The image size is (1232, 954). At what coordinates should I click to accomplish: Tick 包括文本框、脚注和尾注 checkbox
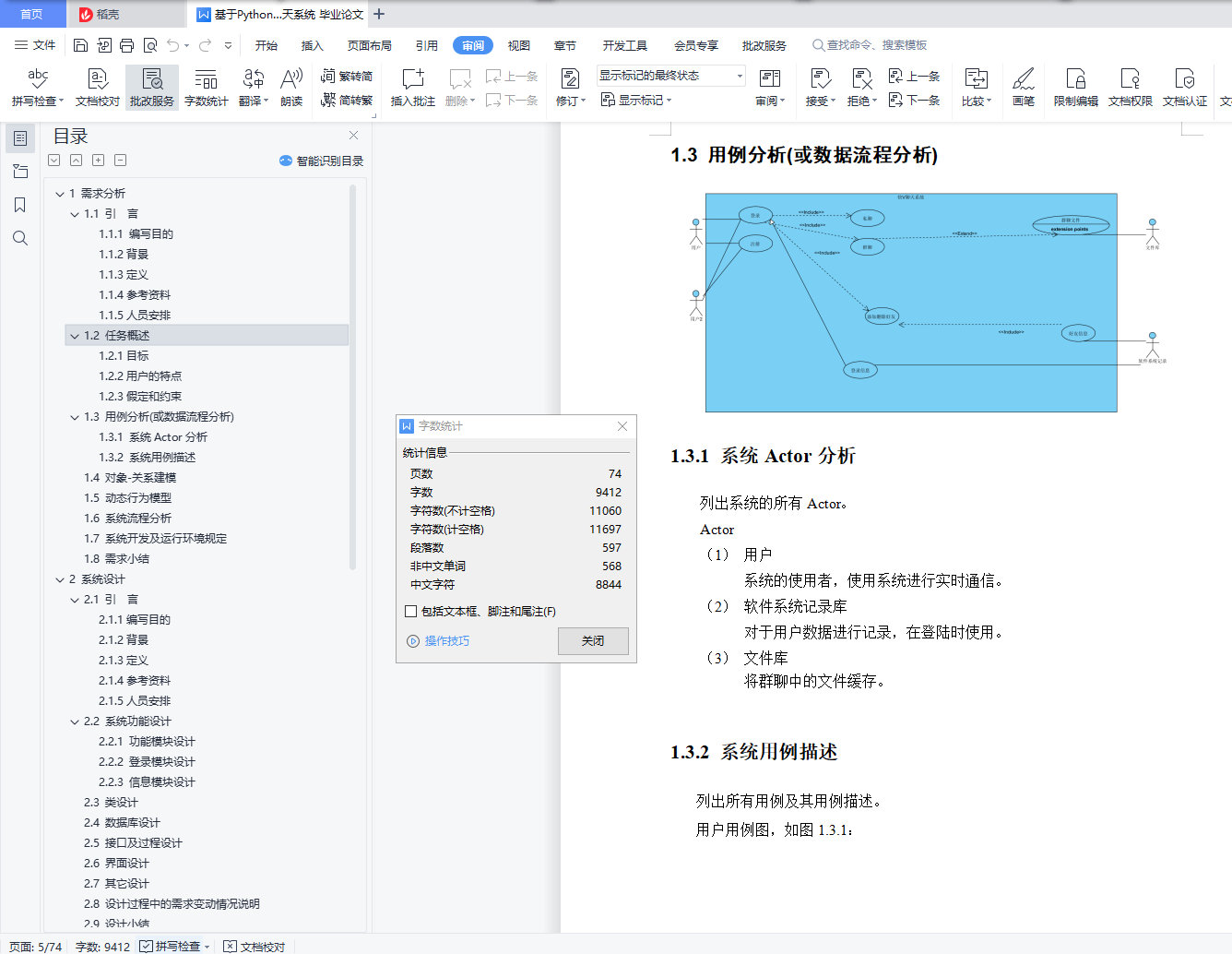[411, 612]
